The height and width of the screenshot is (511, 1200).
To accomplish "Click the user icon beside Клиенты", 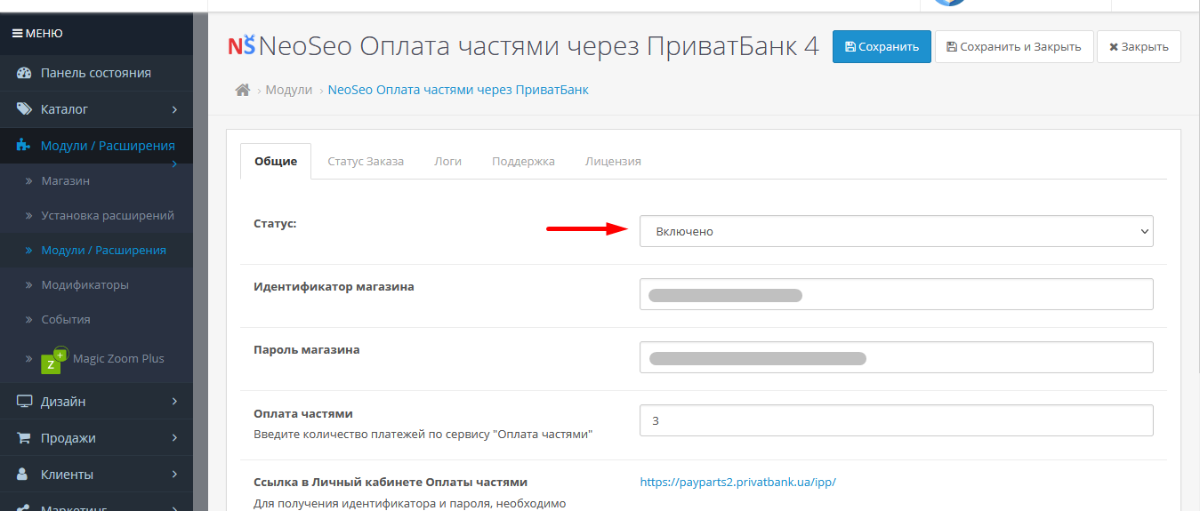I will tap(24, 474).
